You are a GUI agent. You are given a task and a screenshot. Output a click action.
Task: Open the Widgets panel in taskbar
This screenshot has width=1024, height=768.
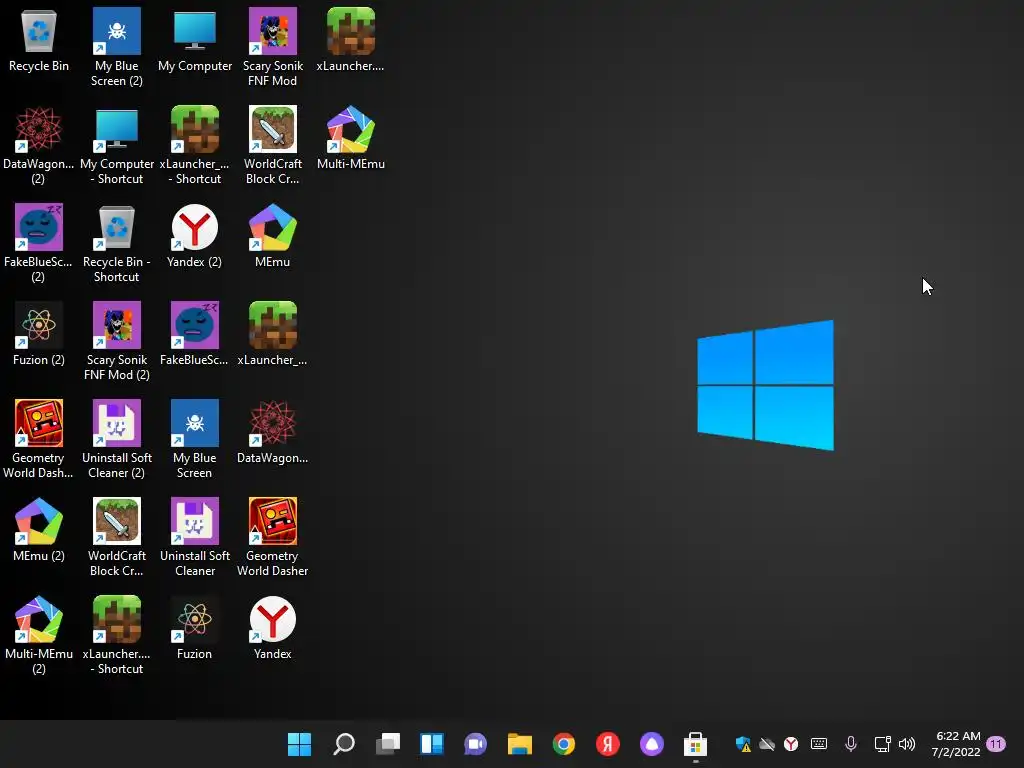(432, 744)
